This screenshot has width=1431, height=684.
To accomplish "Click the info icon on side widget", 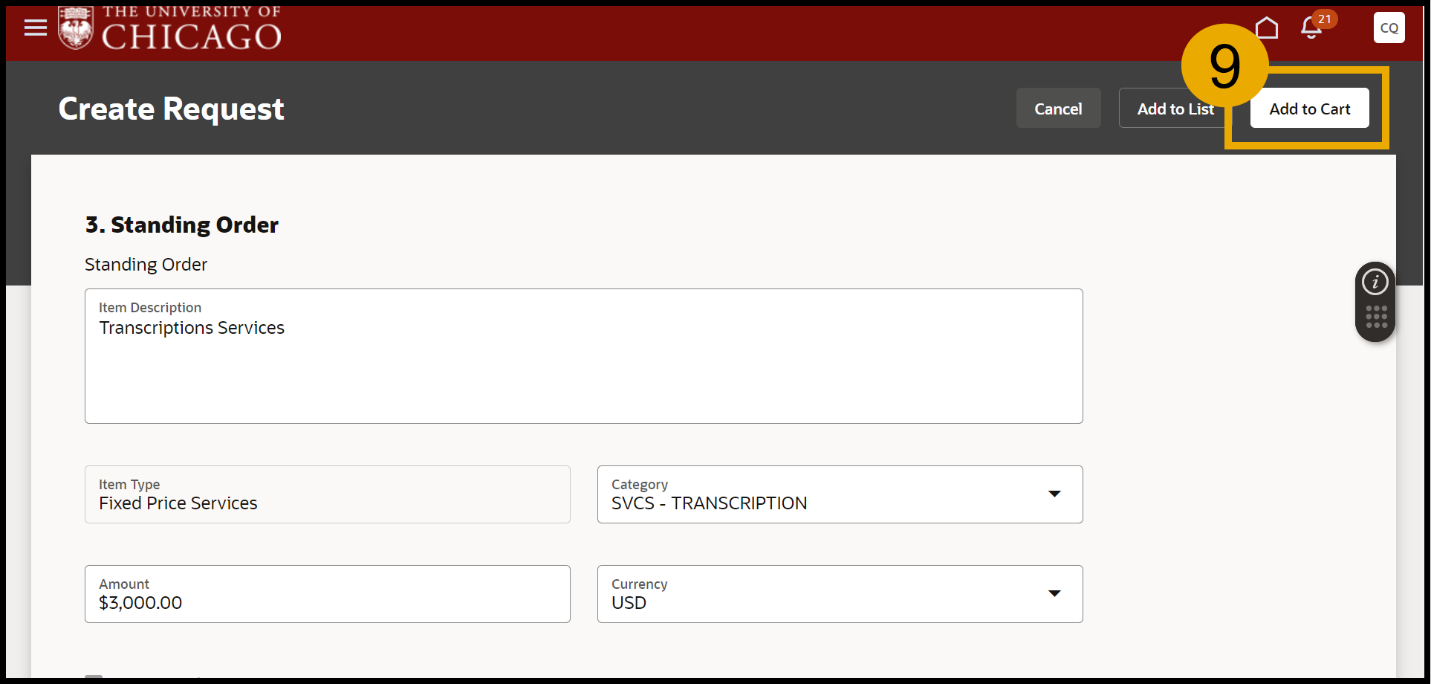I will (x=1376, y=282).
